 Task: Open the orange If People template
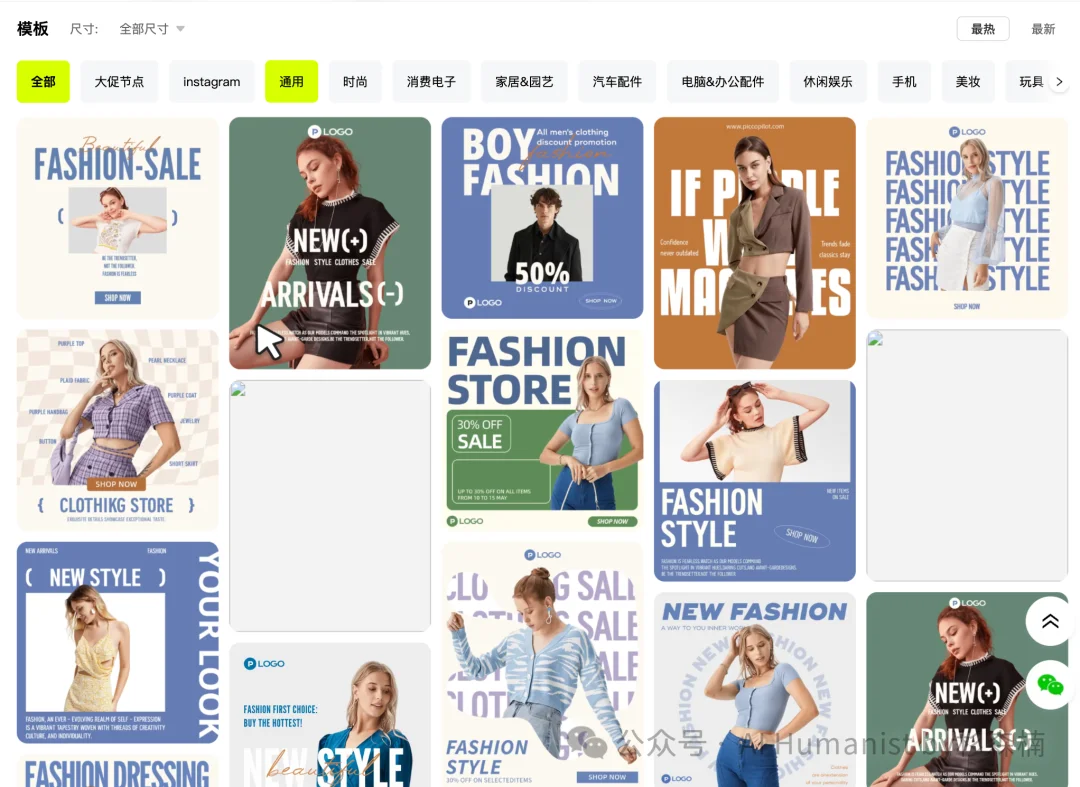coord(754,243)
